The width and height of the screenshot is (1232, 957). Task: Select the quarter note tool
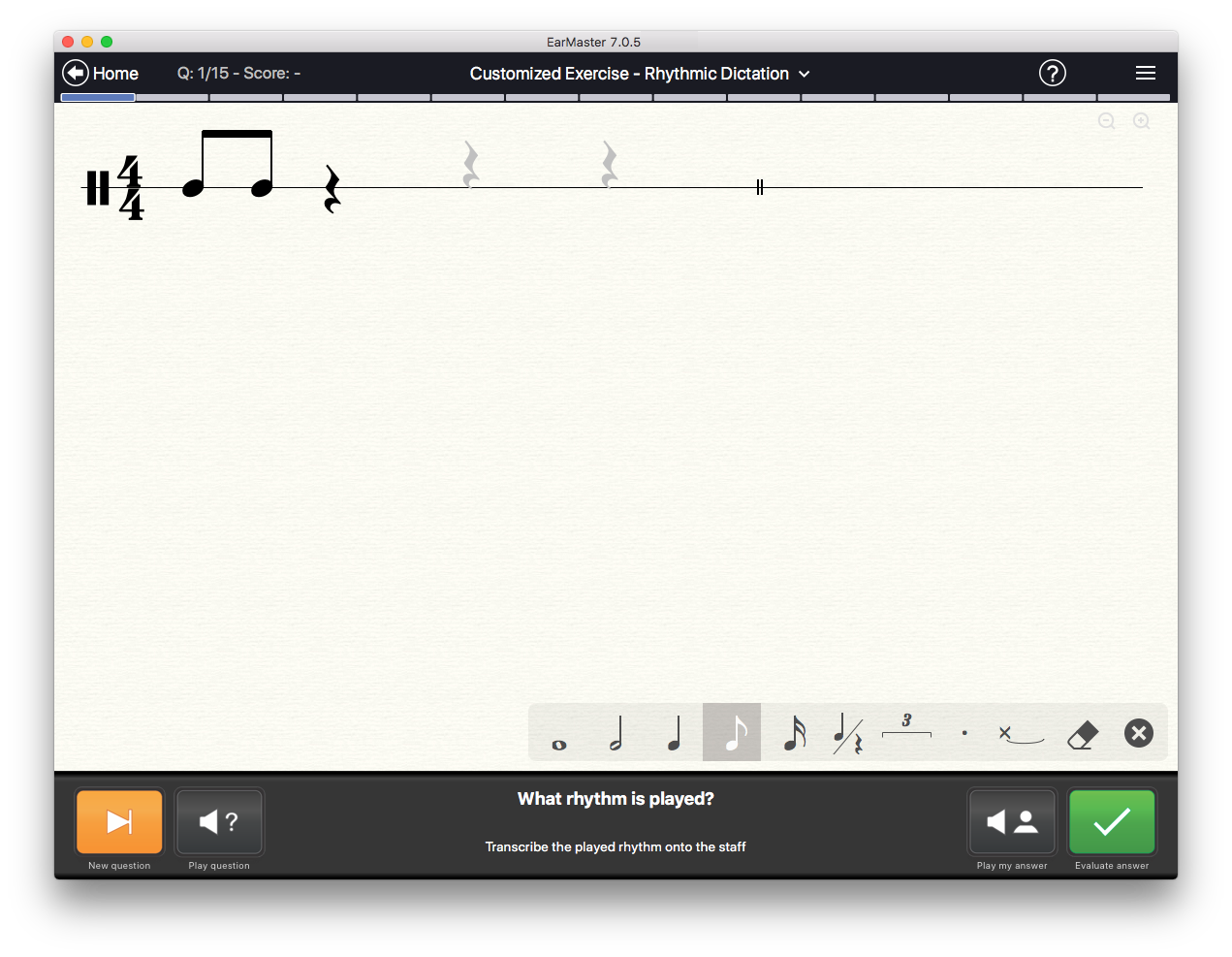pyautogui.click(x=675, y=733)
